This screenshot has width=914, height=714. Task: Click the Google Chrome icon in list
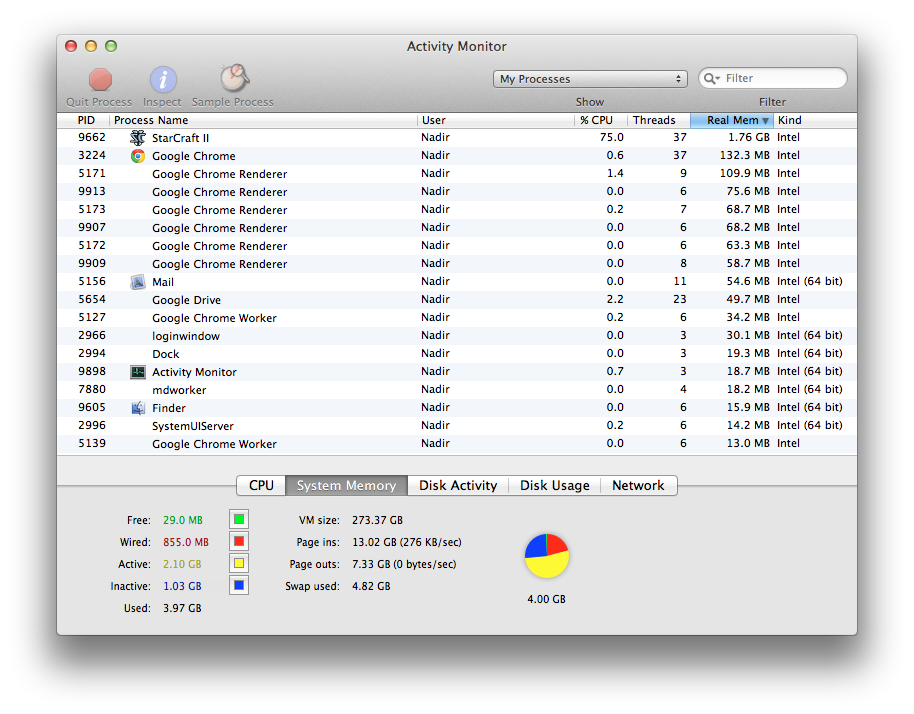pos(138,156)
